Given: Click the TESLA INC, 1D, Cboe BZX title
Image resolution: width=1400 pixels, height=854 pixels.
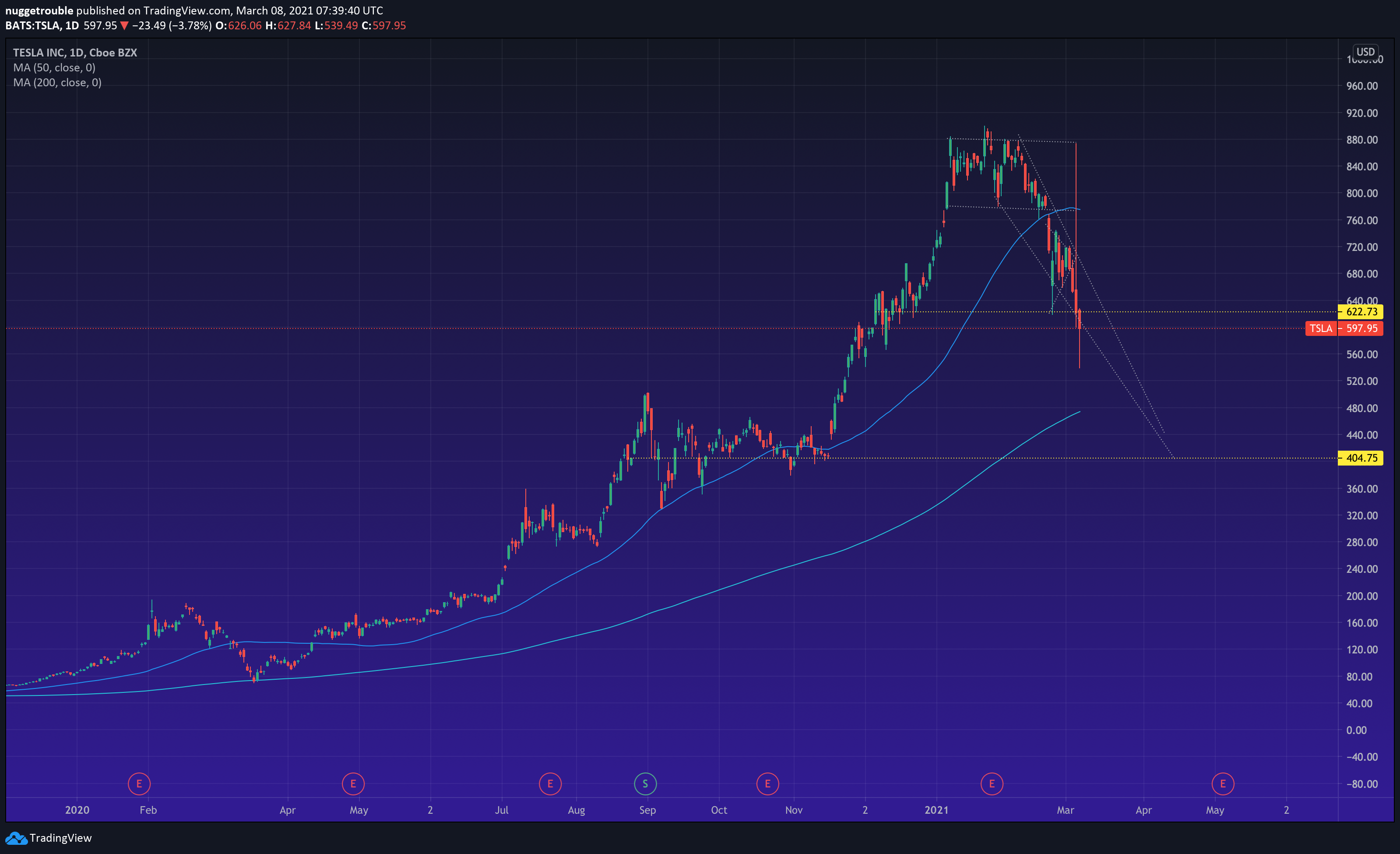Looking at the screenshot, I should coord(75,52).
